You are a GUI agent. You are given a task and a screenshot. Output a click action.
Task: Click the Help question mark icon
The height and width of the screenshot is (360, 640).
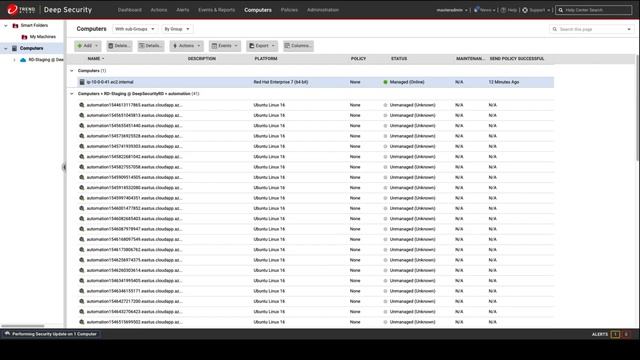pos(503,10)
